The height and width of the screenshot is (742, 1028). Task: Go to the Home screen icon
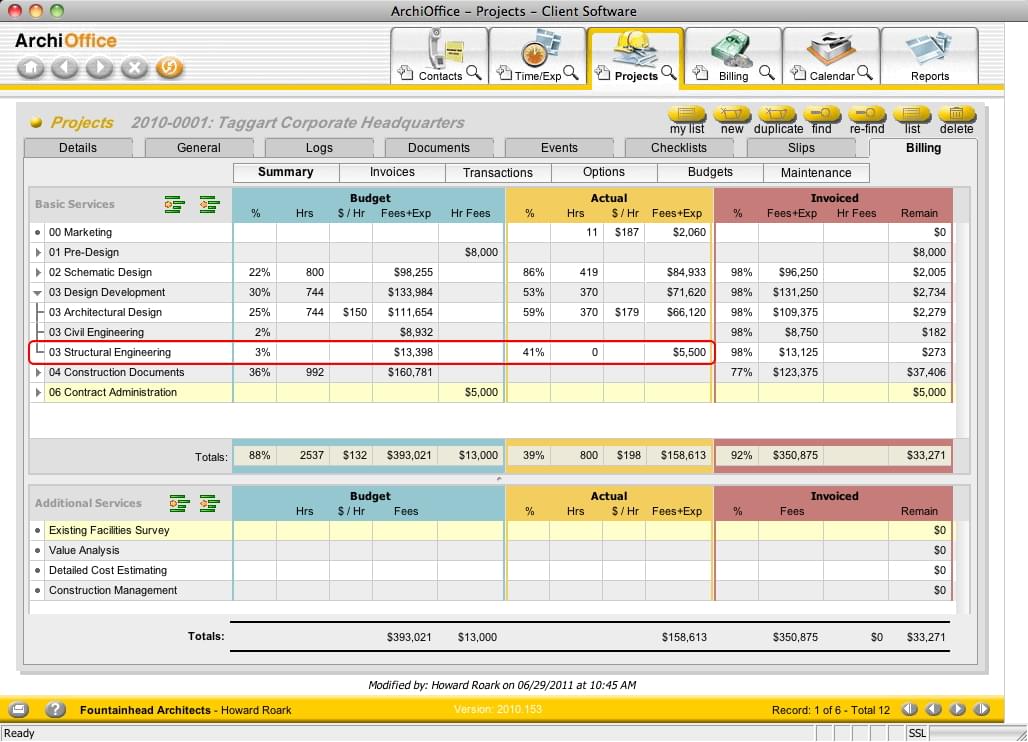30,68
